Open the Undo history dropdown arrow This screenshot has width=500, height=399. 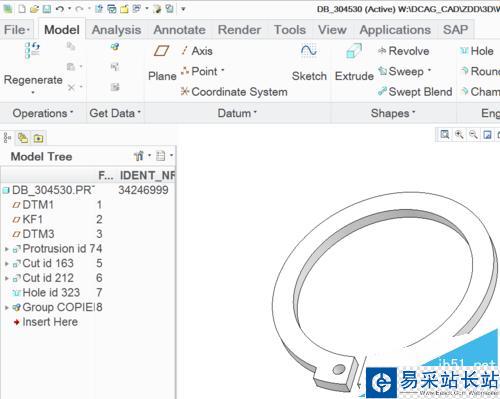tap(69, 9)
